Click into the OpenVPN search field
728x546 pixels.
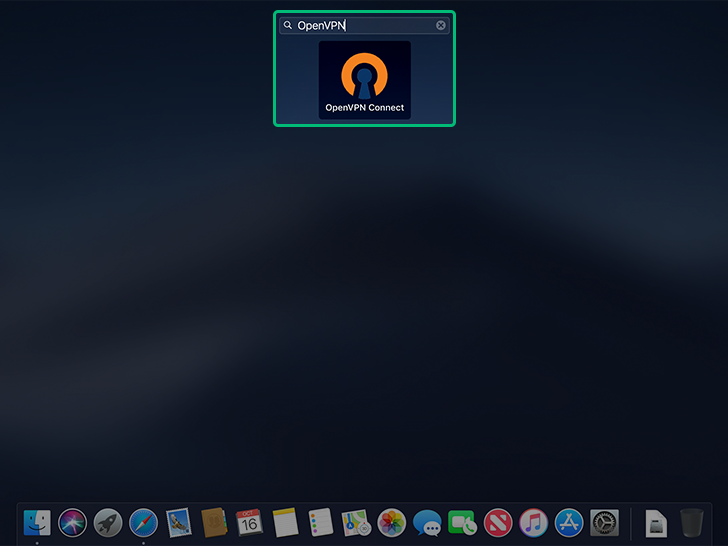(x=364, y=26)
